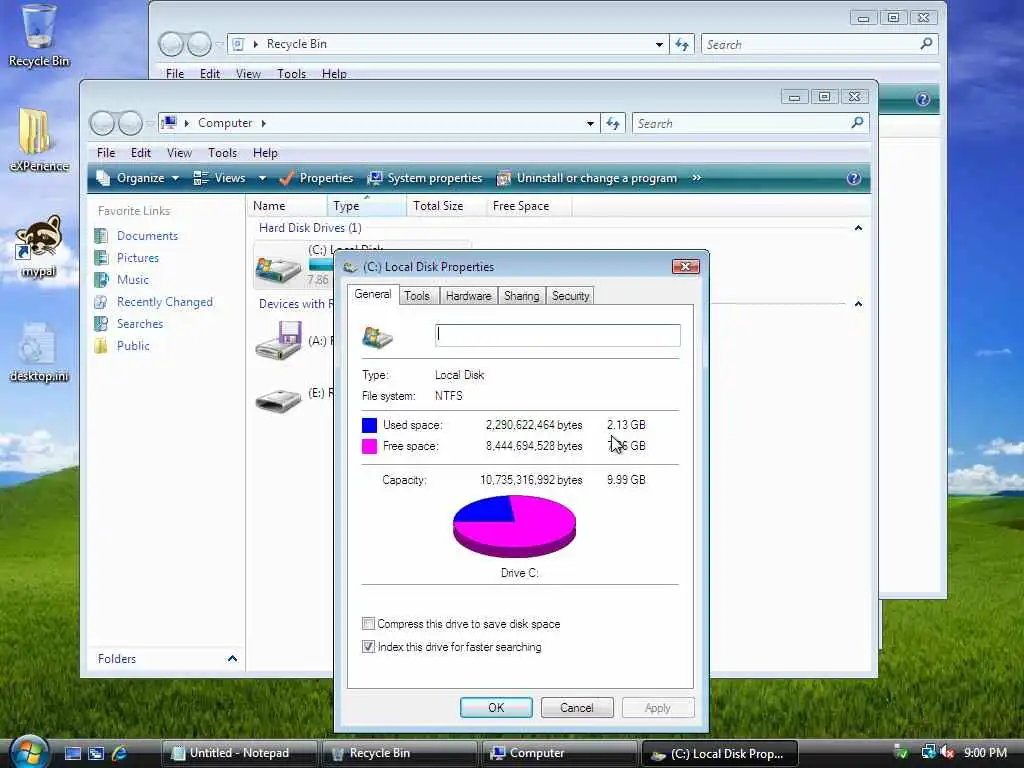Select the floppy drive A: icon
This screenshot has width=1024, height=768.
pyautogui.click(x=279, y=340)
